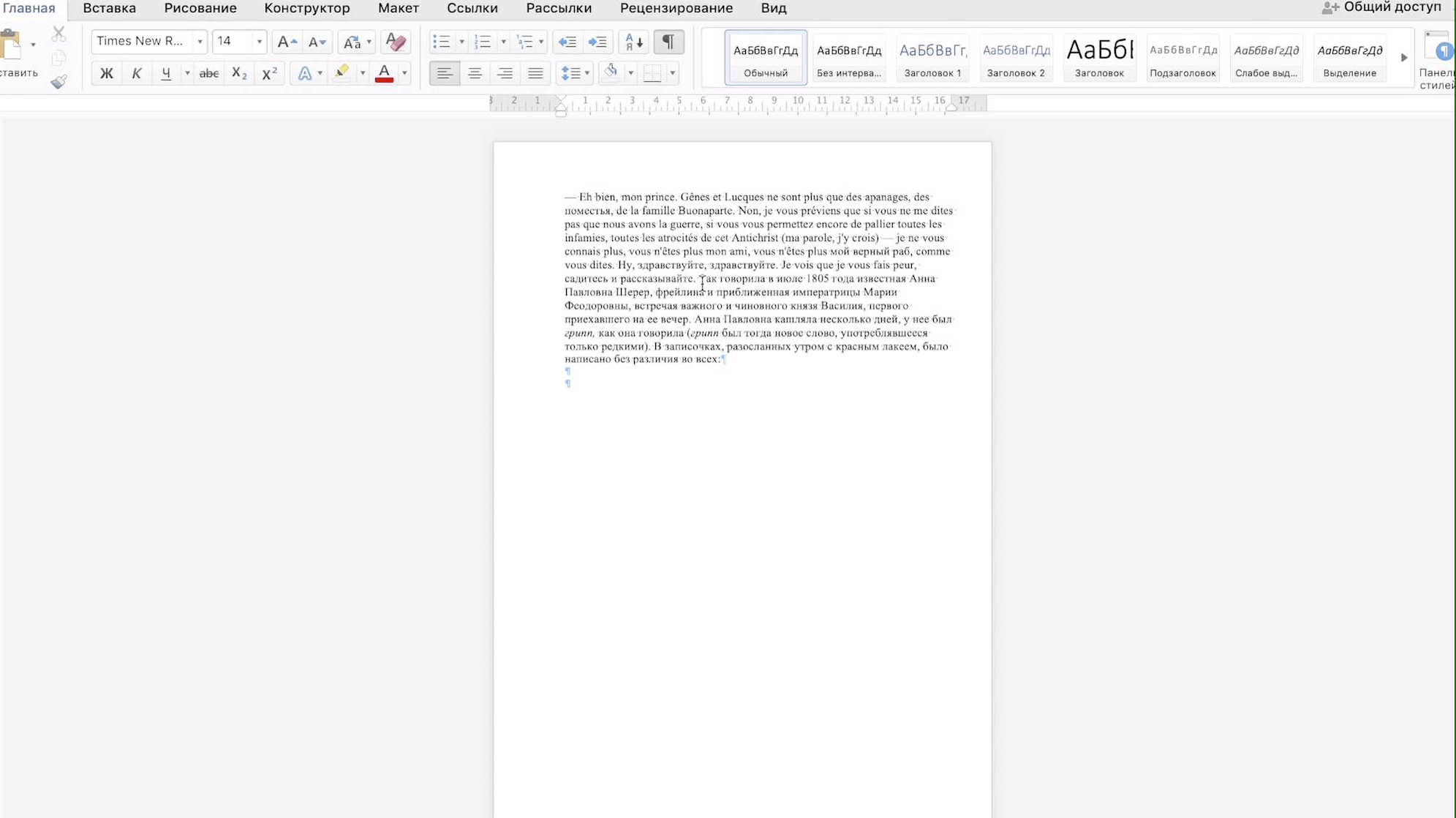Click the borders icon
1456x818 pixels.
(652, 73)
